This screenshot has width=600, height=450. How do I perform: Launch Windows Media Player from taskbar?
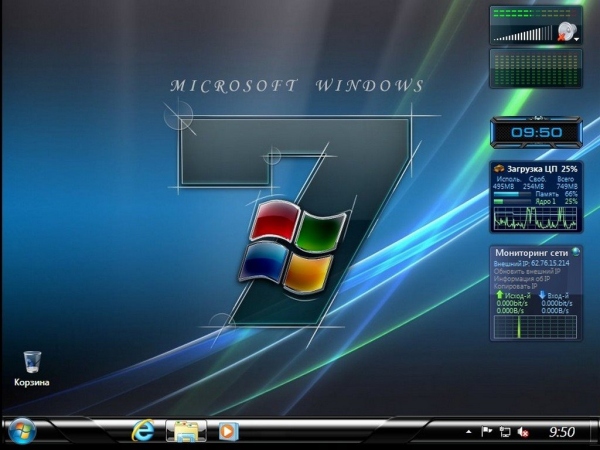click(229, 431)
